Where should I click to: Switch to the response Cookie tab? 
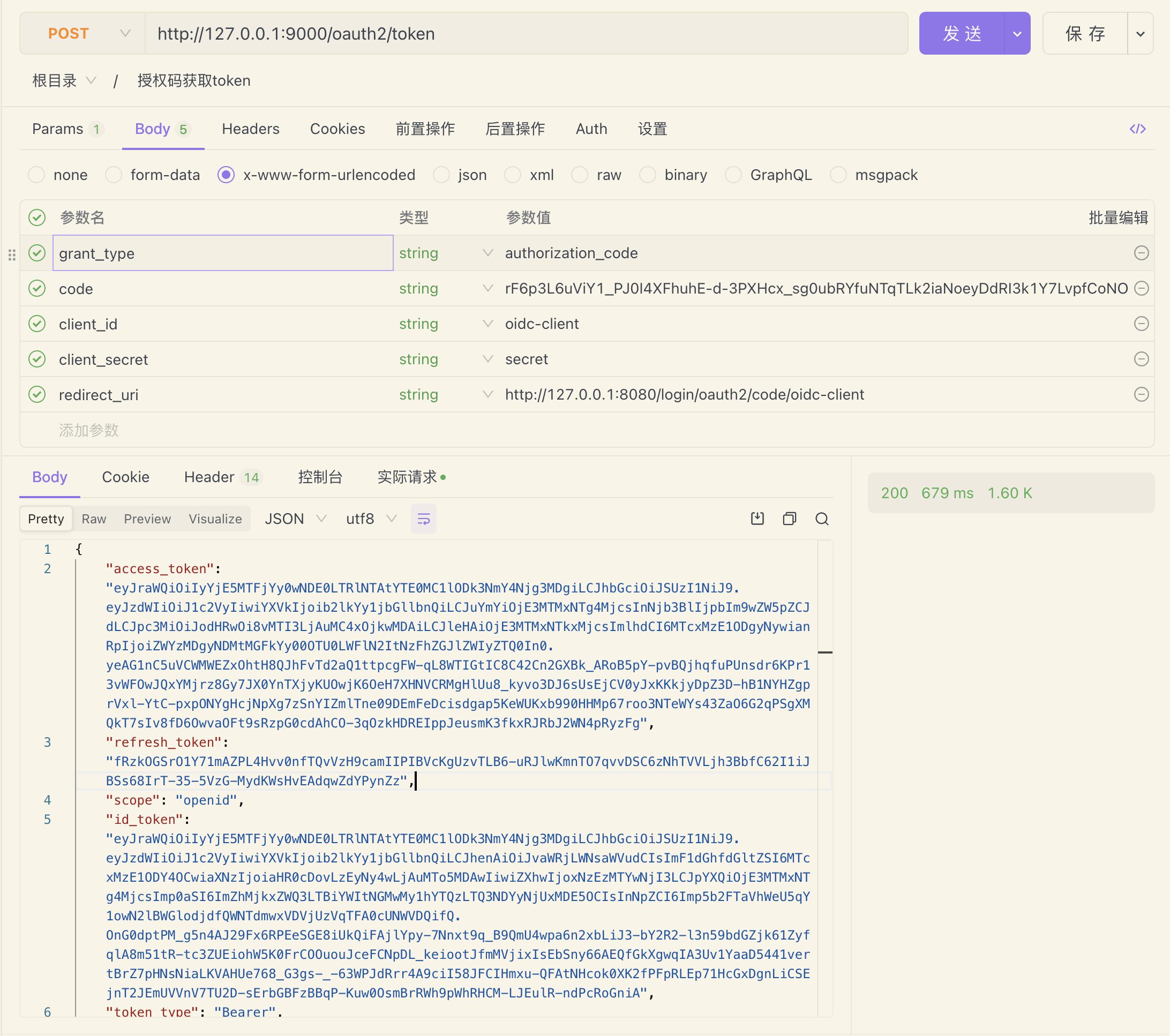click(125, 477)
